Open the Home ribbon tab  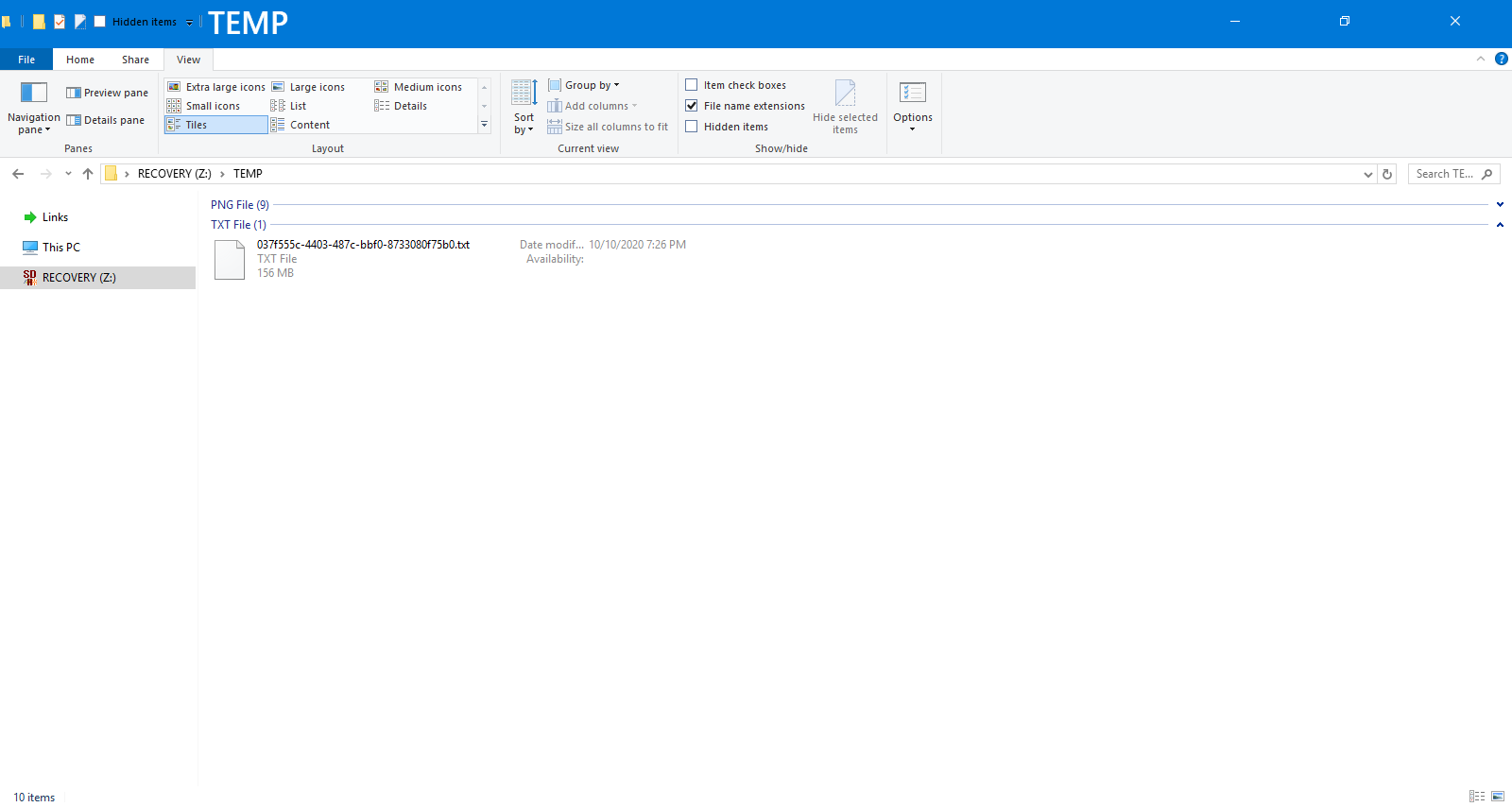point(80,60)
